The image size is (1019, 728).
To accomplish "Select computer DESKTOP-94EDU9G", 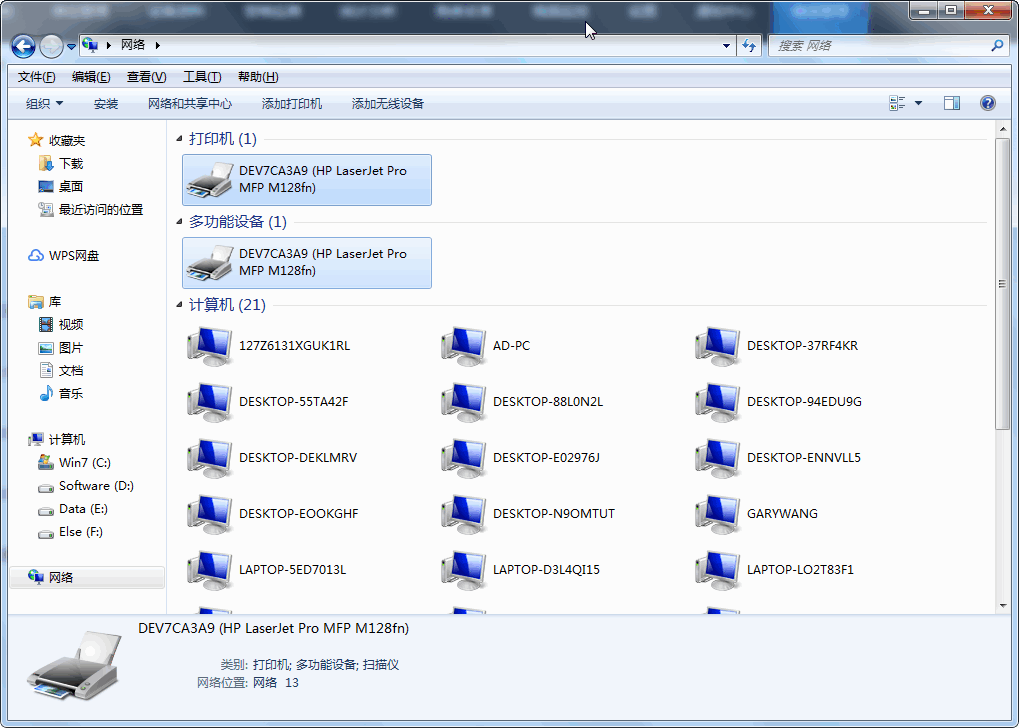I will click(779, 402).
